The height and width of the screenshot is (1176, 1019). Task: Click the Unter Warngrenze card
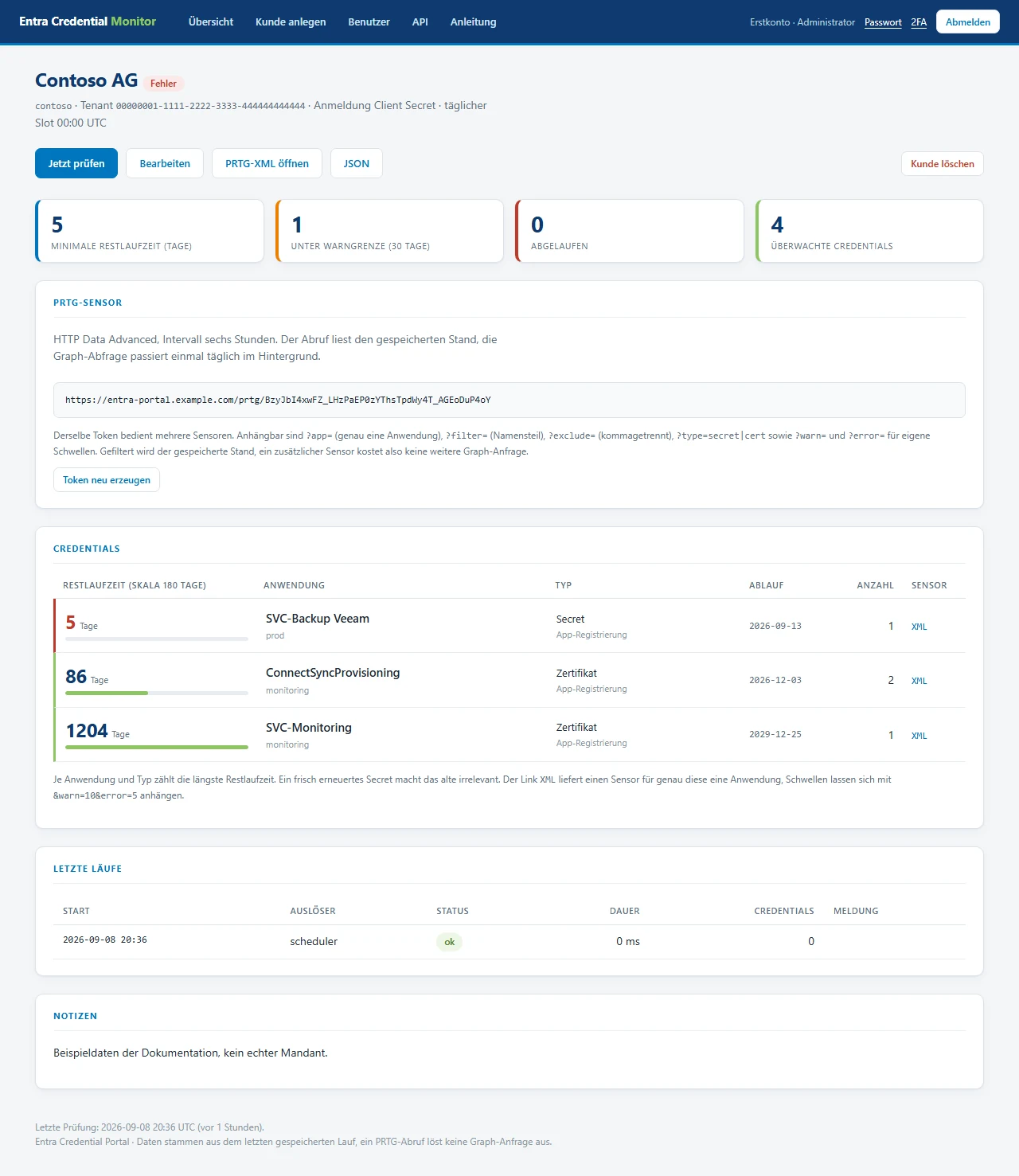pos(389,231)
